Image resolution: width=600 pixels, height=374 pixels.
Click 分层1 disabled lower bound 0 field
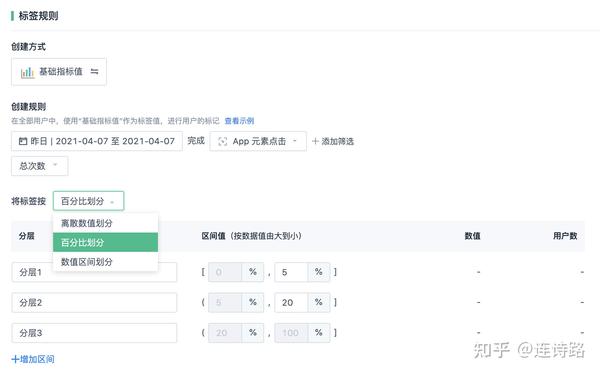[x=225, y=272]
